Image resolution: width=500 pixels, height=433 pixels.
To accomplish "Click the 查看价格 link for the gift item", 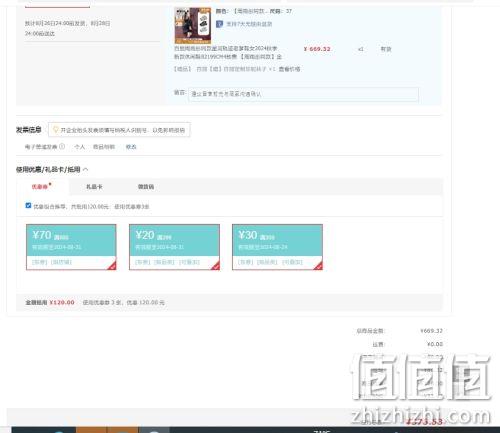I will (x=289, y=69).
